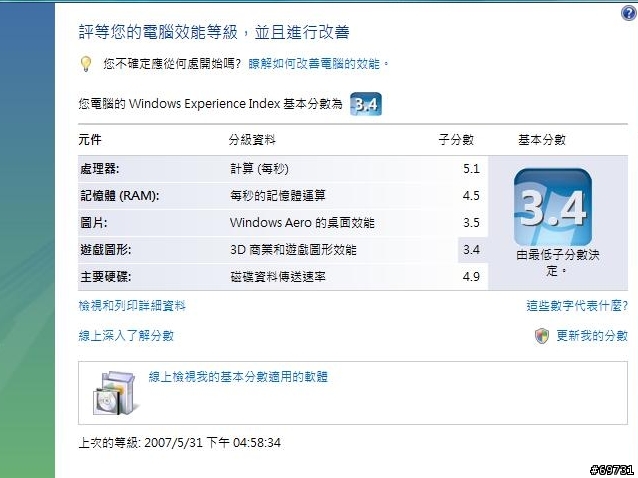Click the light bulb tip icon
The height and width of the screenshot is (478, 638).
(86, 64)
